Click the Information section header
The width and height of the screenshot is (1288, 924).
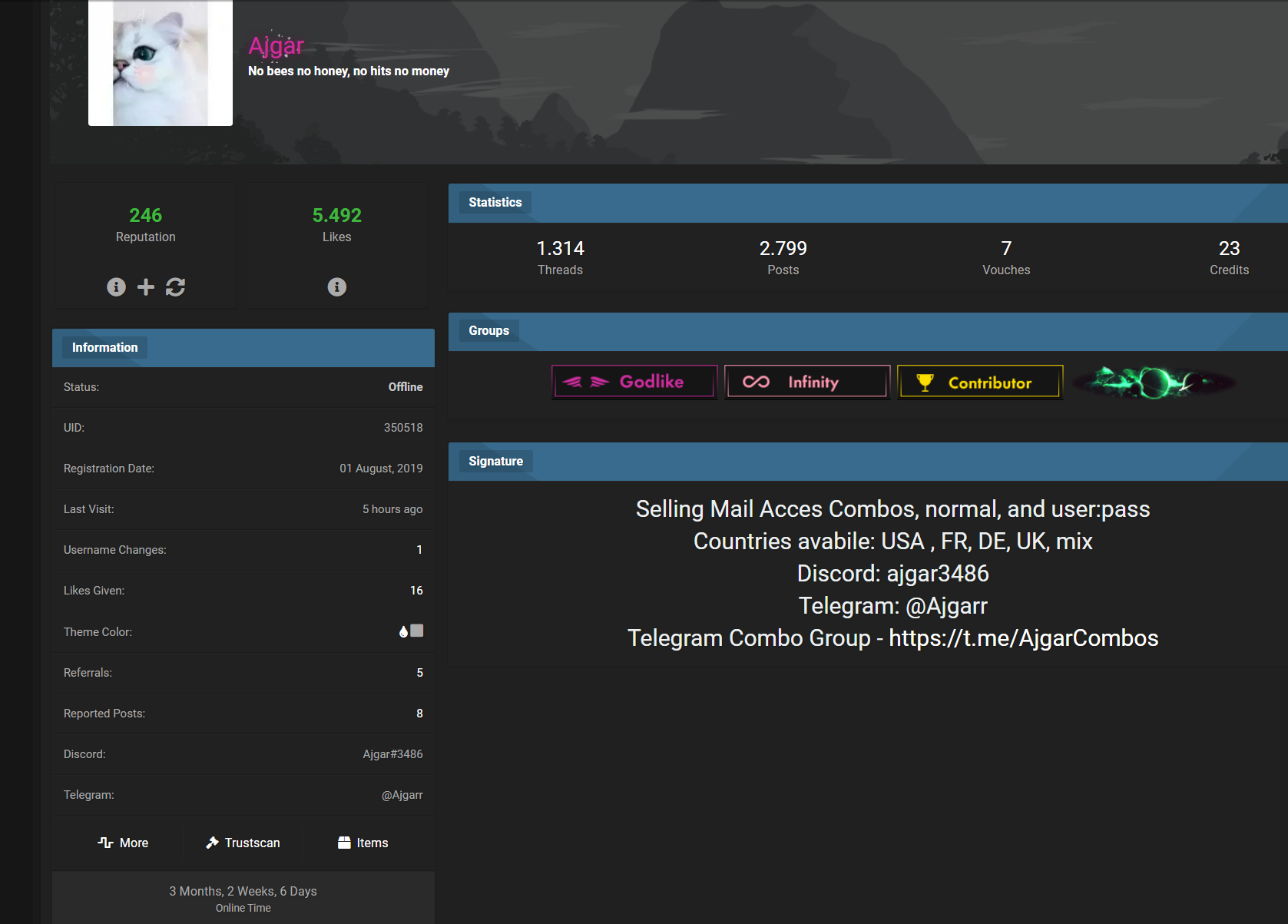105,348
